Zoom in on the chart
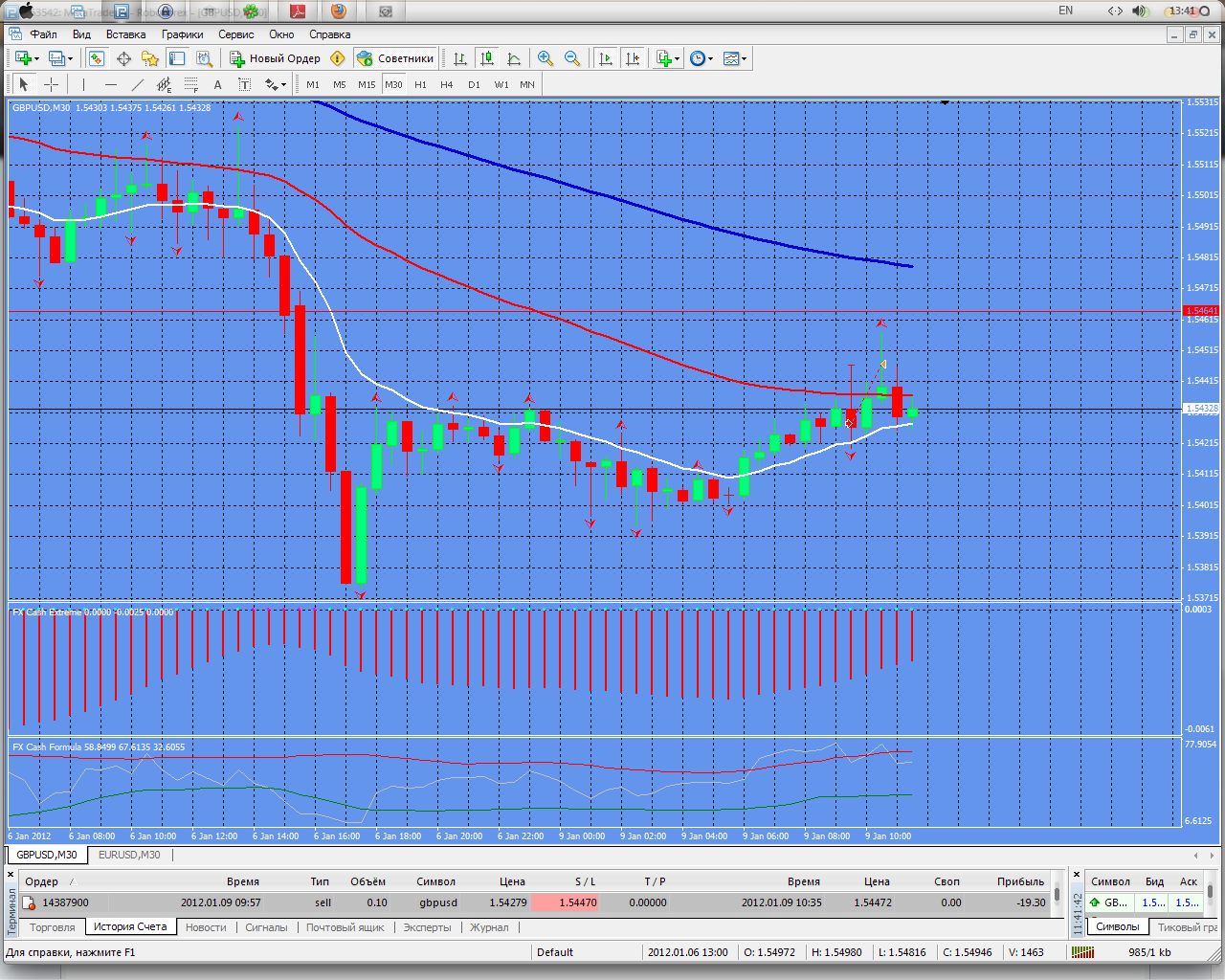The height and width of the screenshot is (980, 1225). click(546, 58)
